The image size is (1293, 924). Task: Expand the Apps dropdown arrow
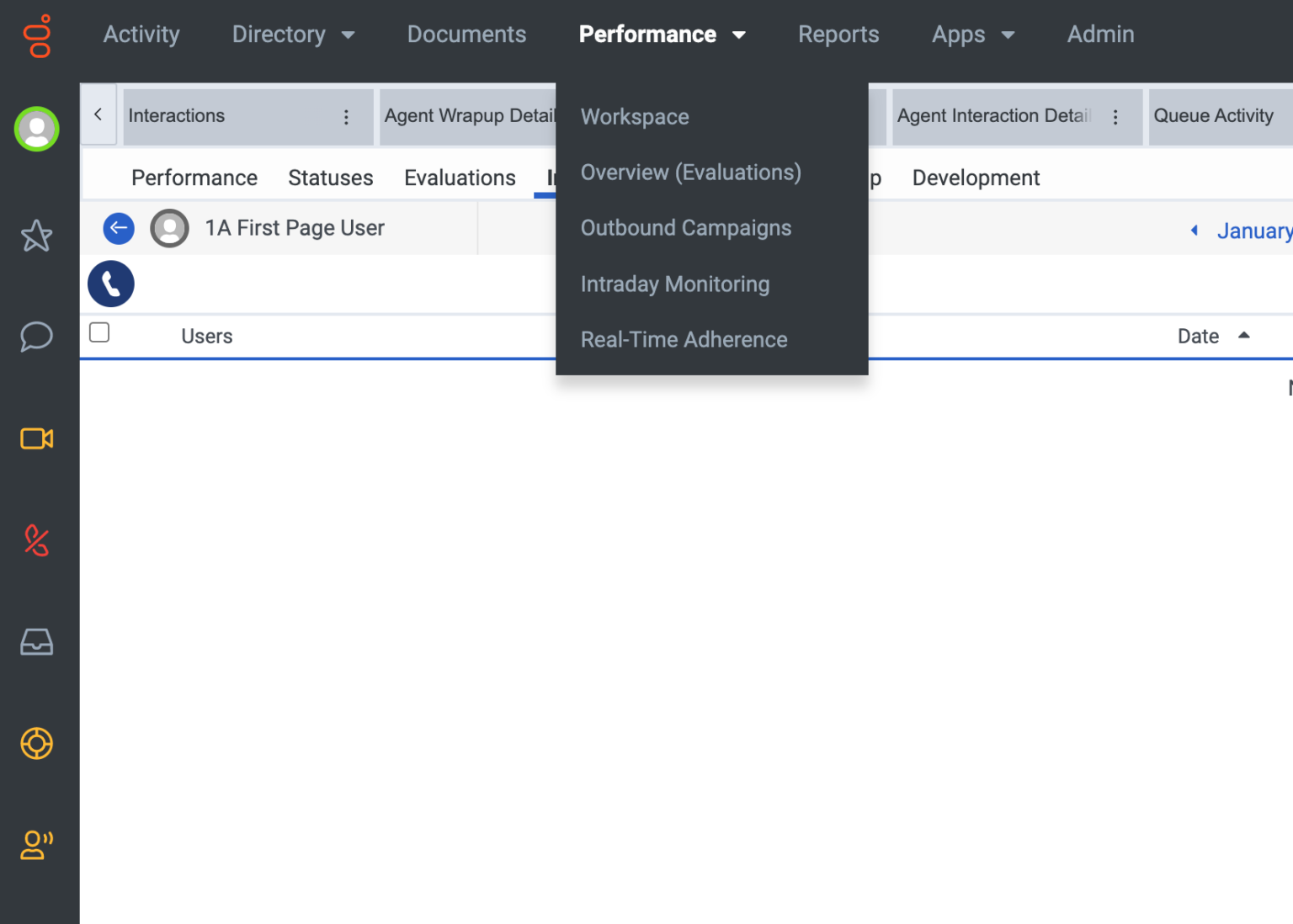pos(1007,35)
